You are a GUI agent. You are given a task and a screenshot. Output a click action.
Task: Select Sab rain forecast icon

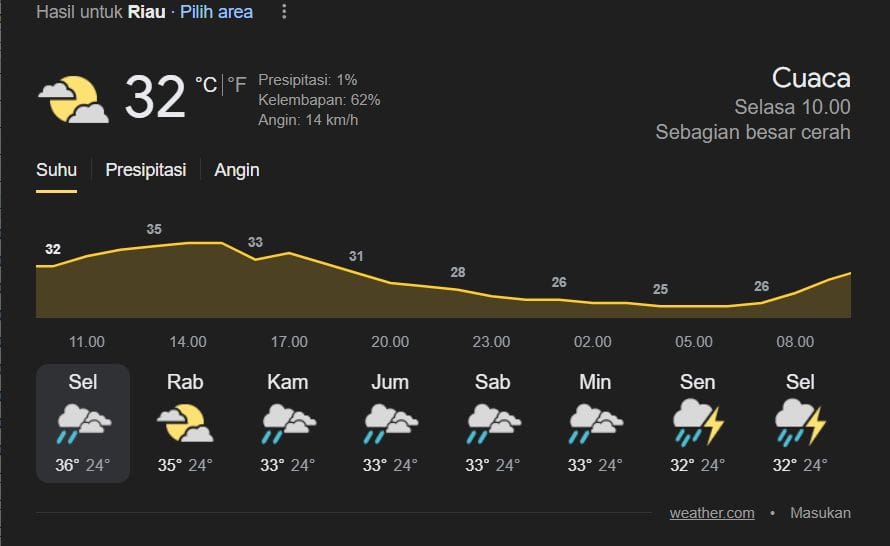pyautogui.click(x=493, y=423)
